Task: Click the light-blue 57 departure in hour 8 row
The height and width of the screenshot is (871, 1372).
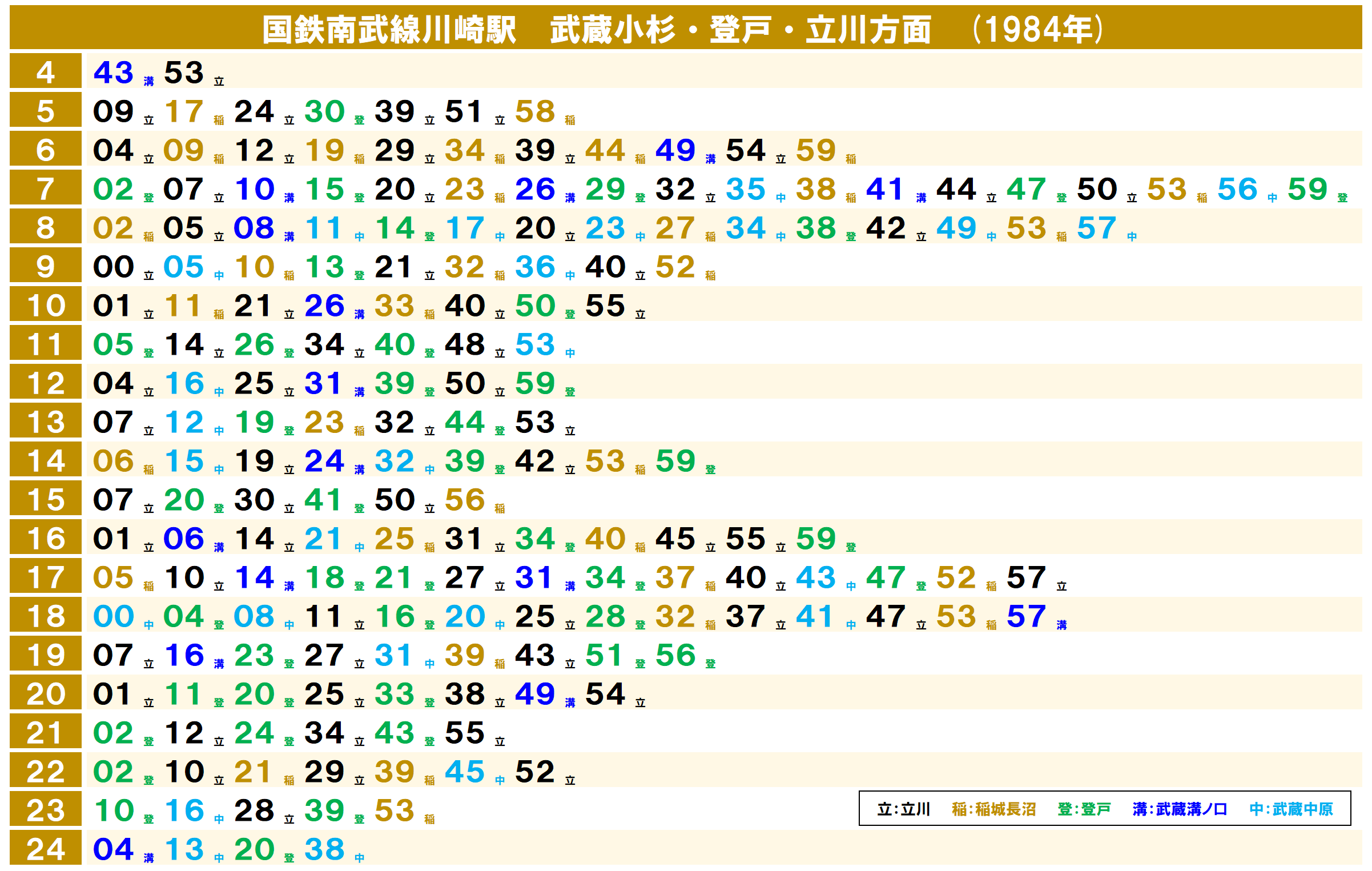Action: (x=1097, y=228)
